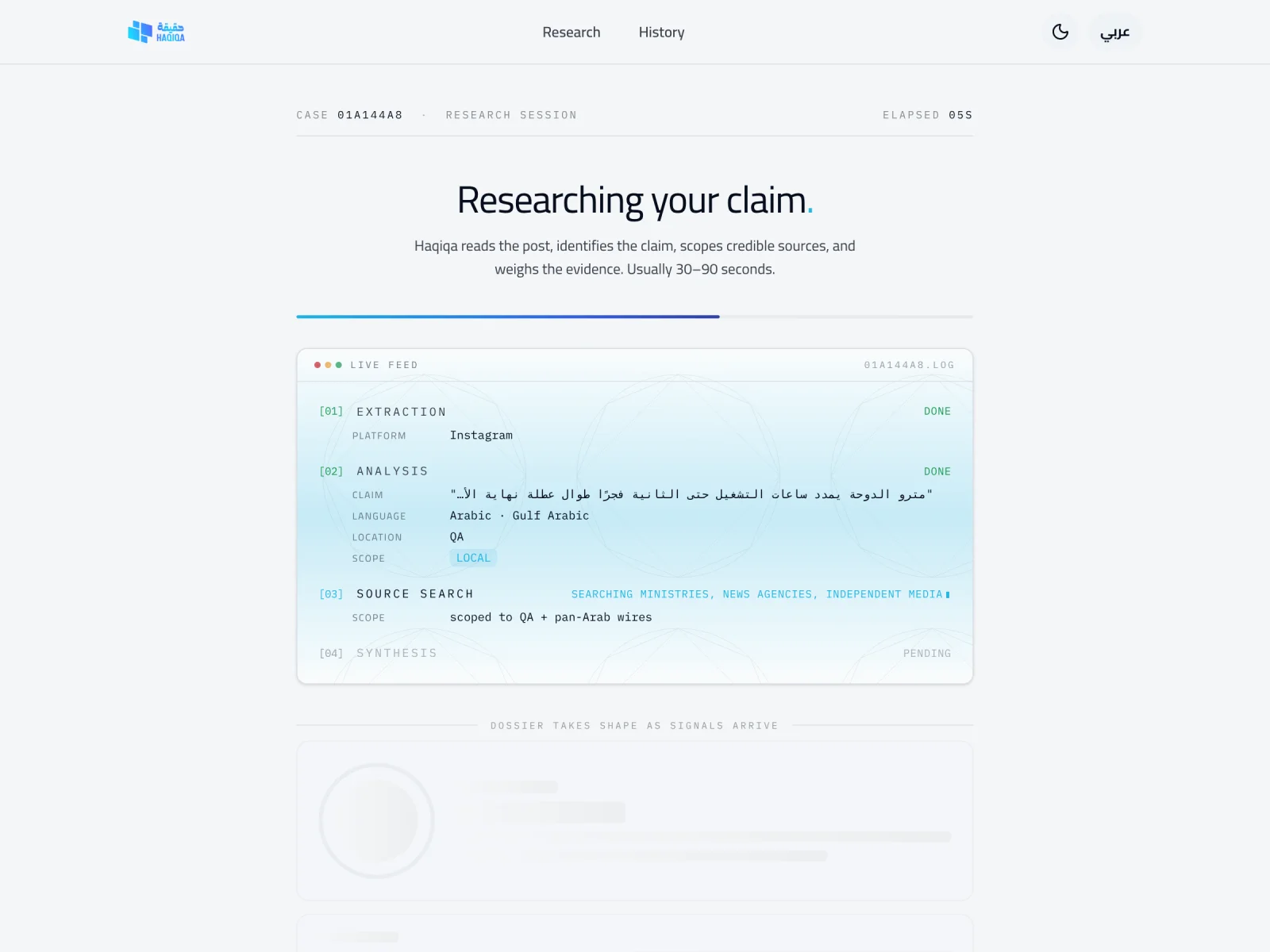The width and height of the screenshot is (1270, 952).
Task: Click the 01A144A8.LOG filename
Action: [909, 365]
